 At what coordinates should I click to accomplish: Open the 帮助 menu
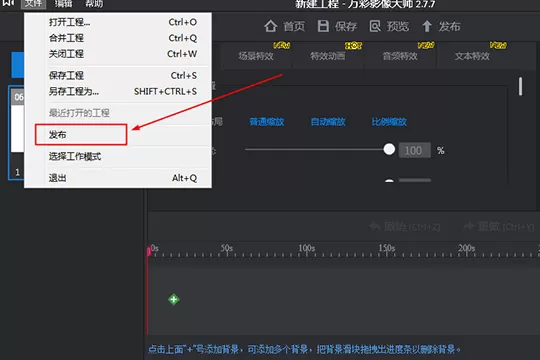[94, 4]
